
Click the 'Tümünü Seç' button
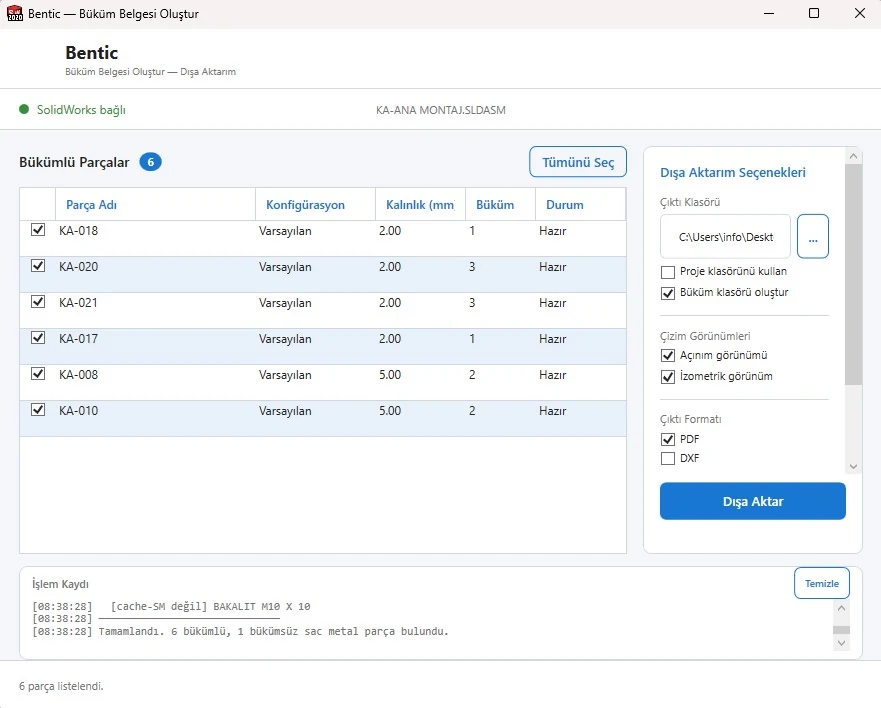pos(578,162)
